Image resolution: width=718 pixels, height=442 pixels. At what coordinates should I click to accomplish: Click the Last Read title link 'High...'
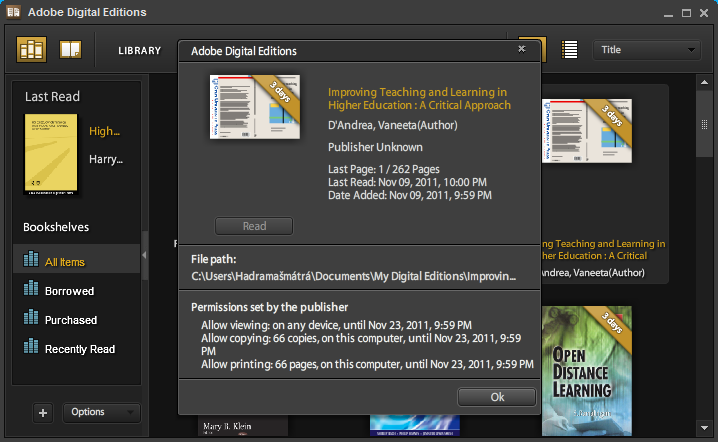click(104, 131)
